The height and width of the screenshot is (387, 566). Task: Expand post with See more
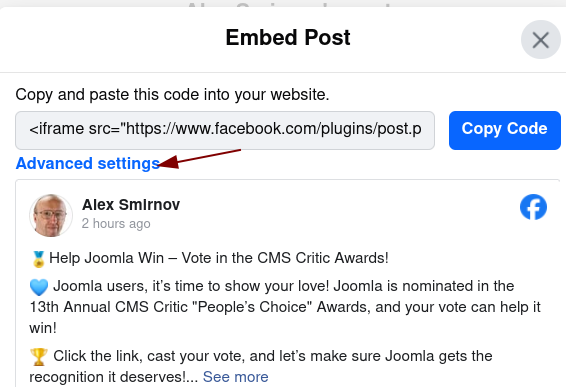[236, 377]
